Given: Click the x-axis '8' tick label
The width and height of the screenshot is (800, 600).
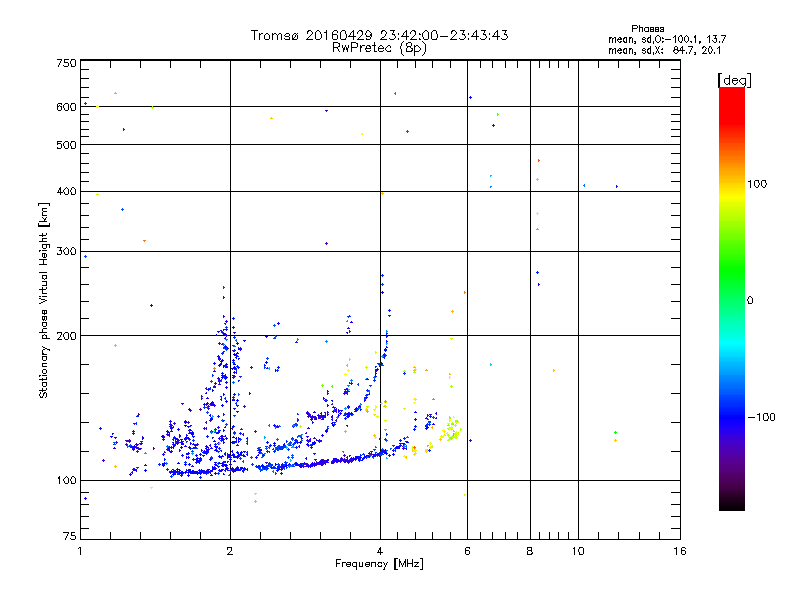Looking at the screenshot, I should (x=530, y=551).
